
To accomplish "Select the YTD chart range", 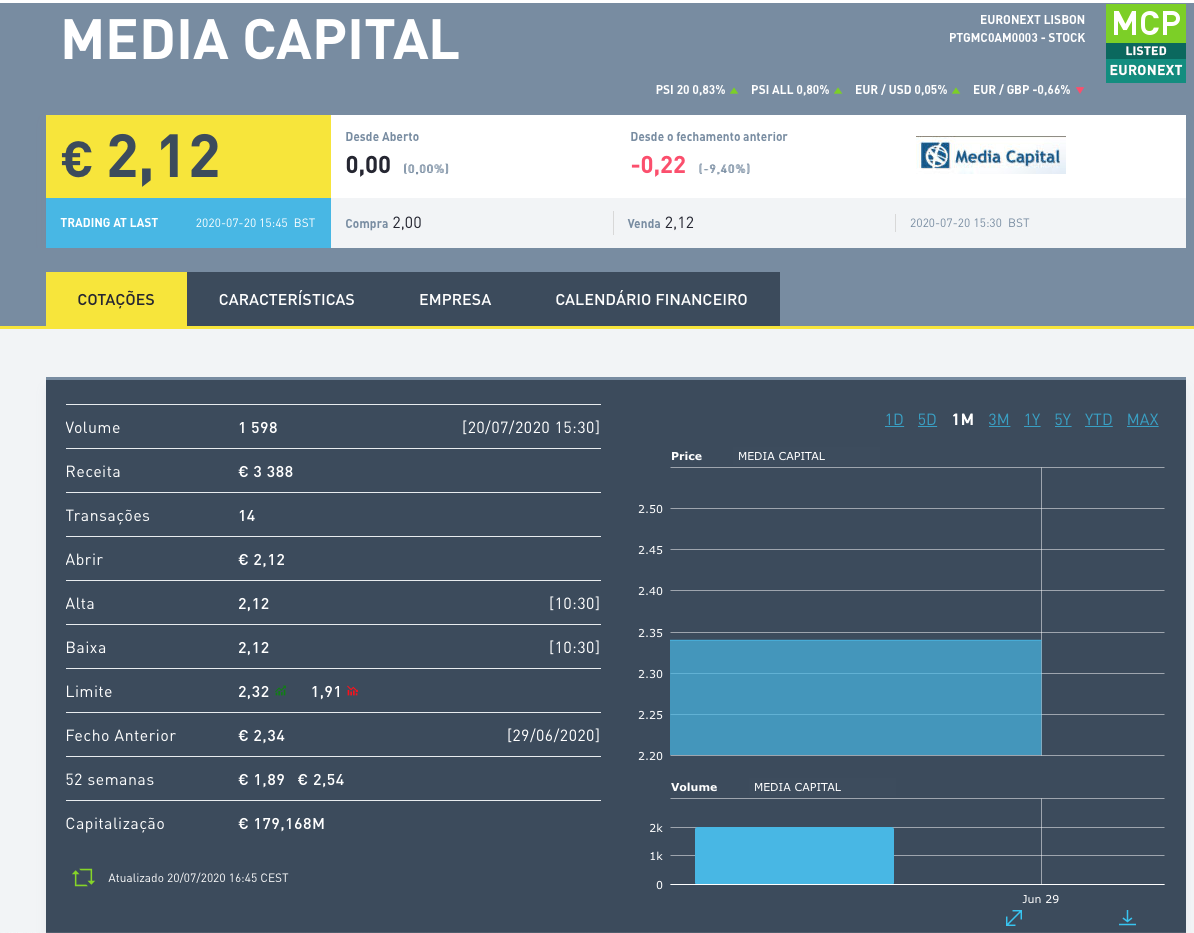I will (x=1098, y=420).
